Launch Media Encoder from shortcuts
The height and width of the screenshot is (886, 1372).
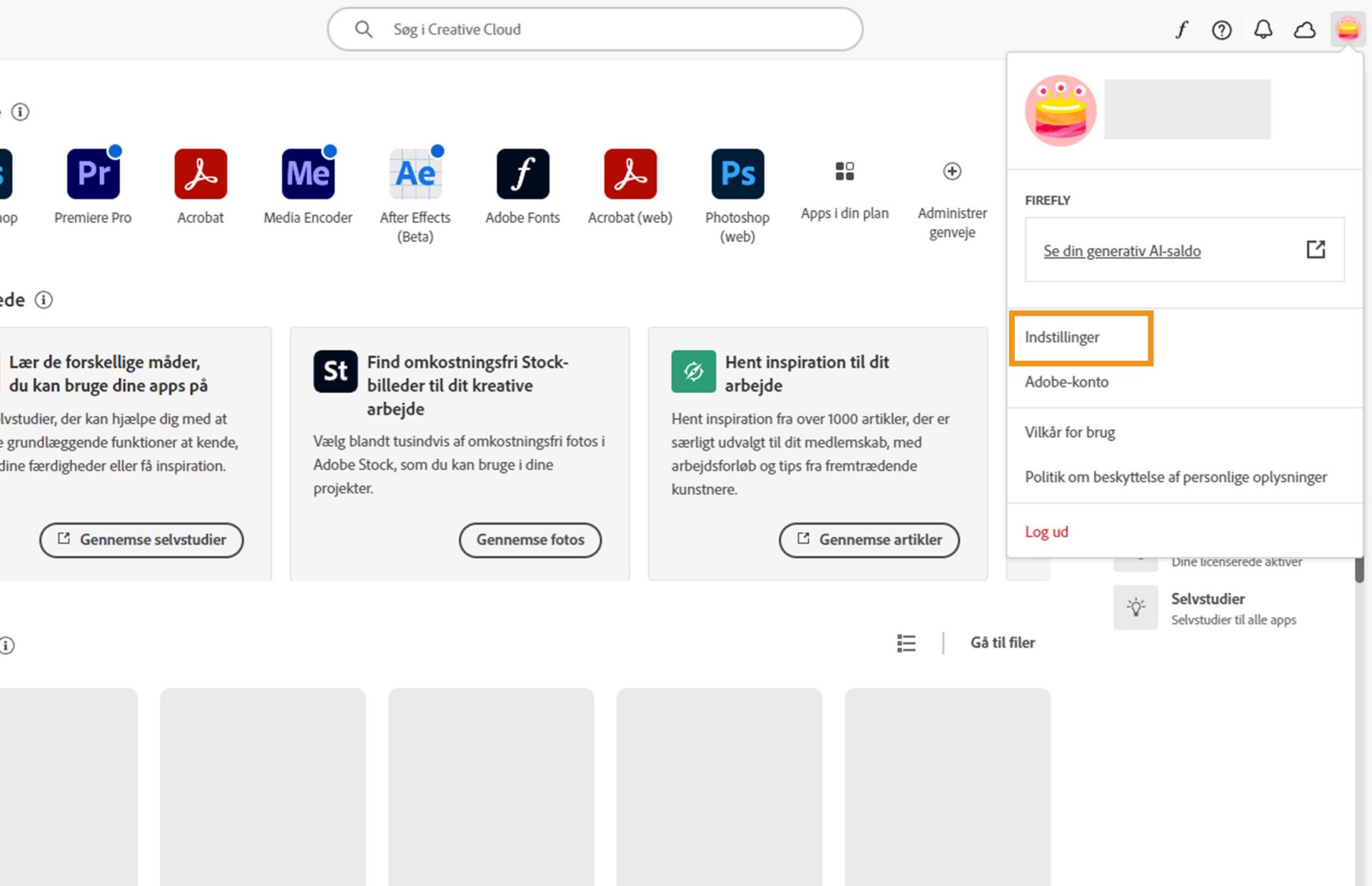click(x=307, y=174)
